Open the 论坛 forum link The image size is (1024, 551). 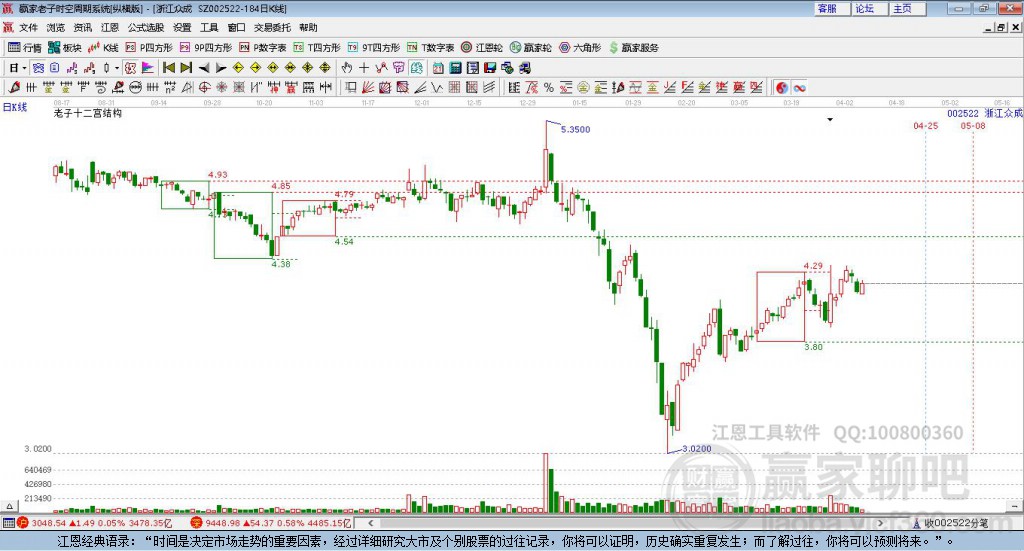click(864, 8)
